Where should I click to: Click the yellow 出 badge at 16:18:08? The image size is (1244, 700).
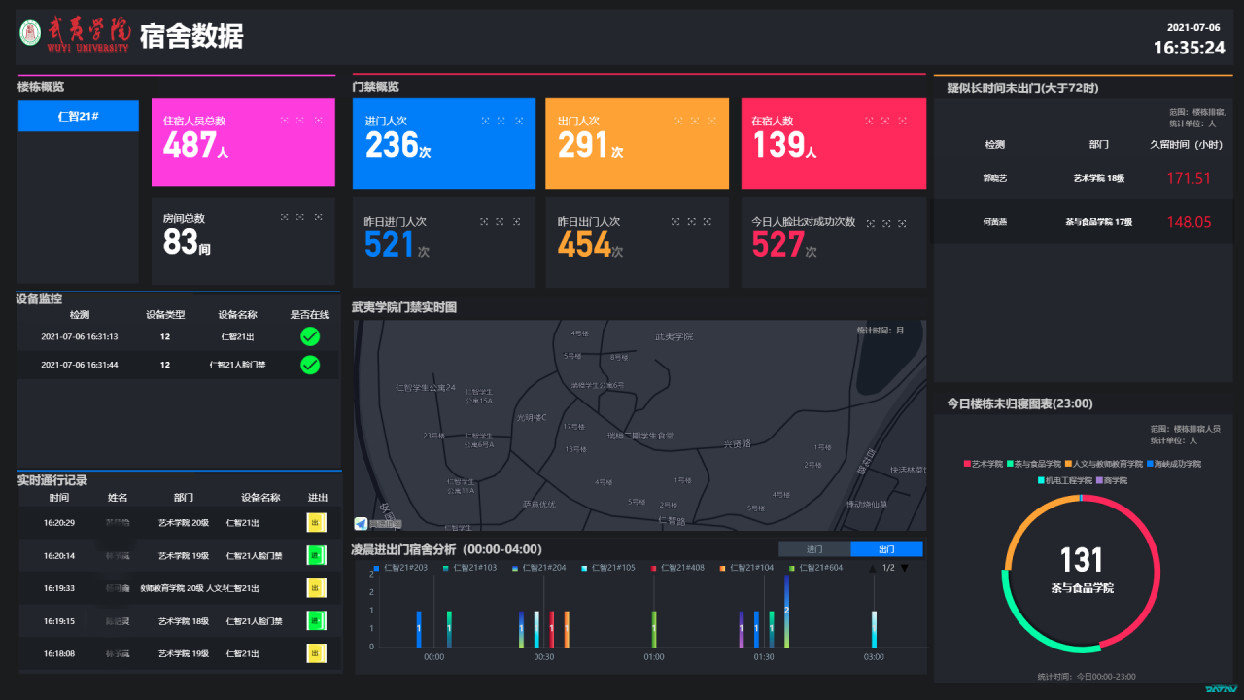point(316,654)
